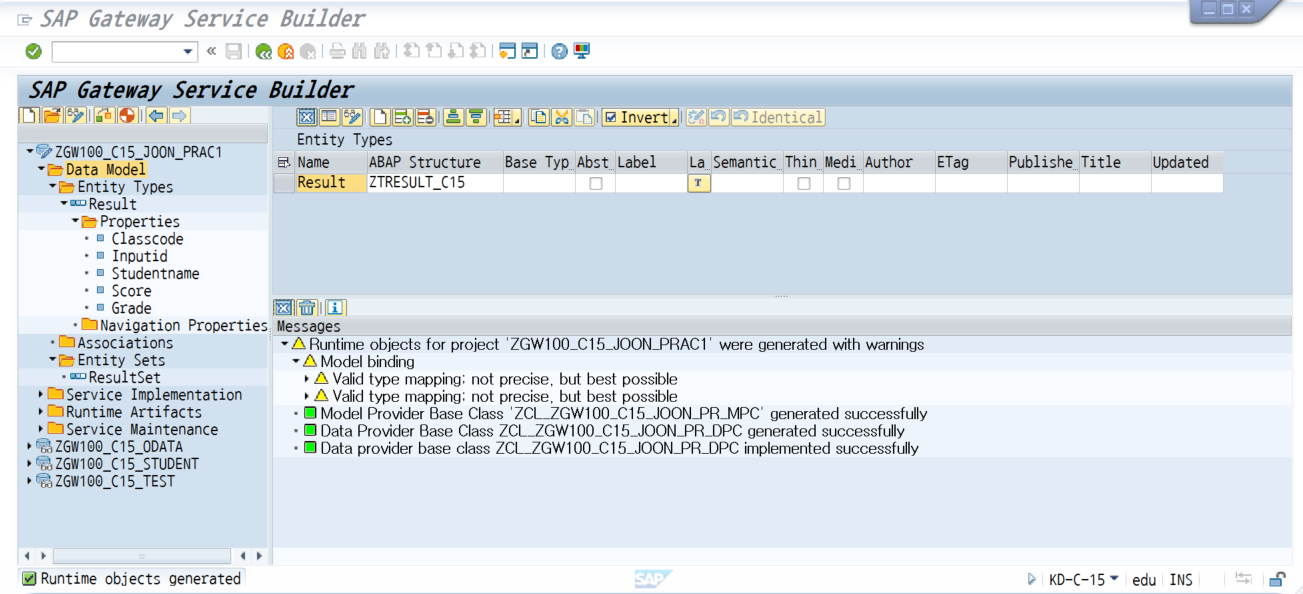Viewport: 1303px width, 594px height.
Task: Toggle Display/Change glasses-pencil icon in left toolbar
Action: pyautogui.click(x=75, y=116)
